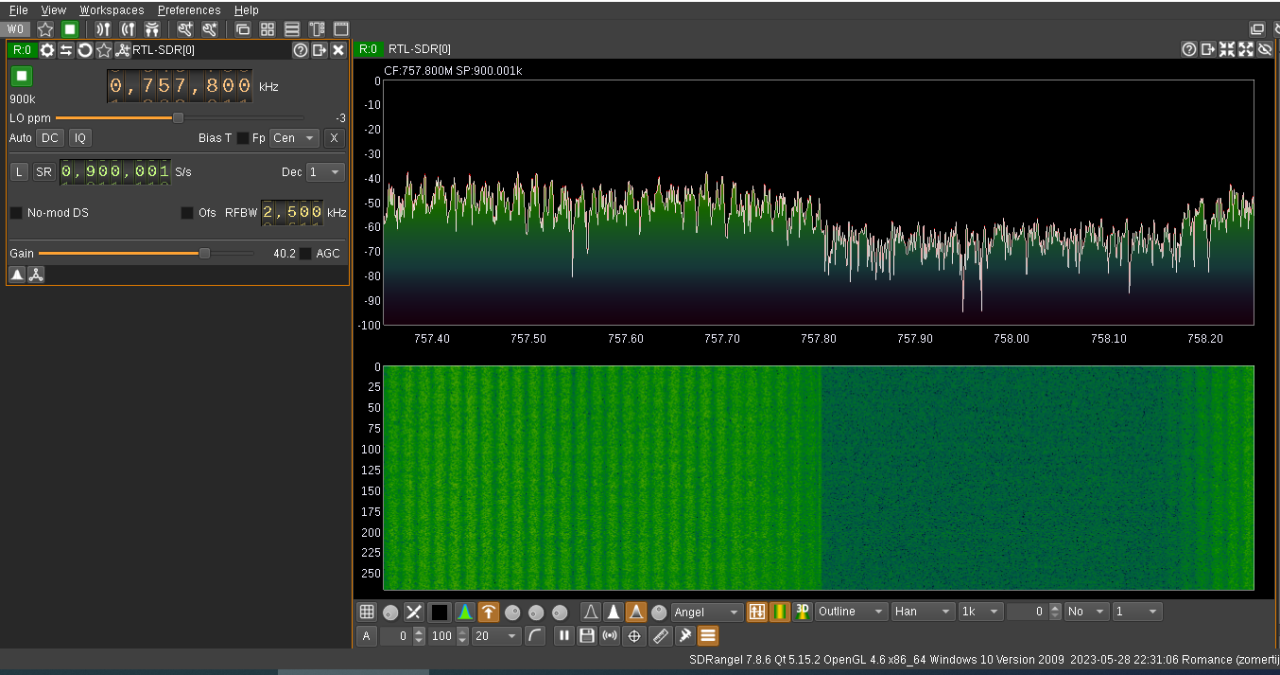1280x675 pixels.
Task: Enable the Bias T checkbox
Action: point(242,138)
